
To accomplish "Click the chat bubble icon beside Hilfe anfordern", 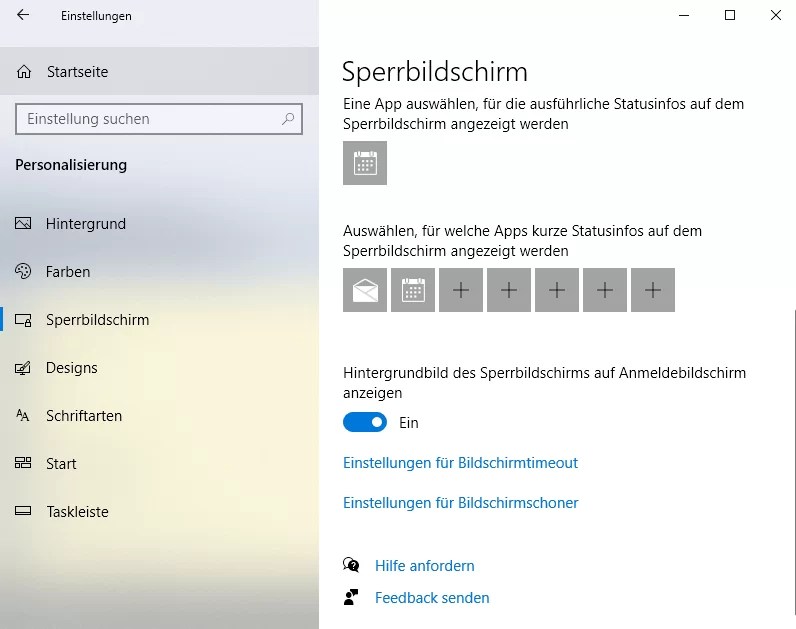I will click(x=351, y=565).
